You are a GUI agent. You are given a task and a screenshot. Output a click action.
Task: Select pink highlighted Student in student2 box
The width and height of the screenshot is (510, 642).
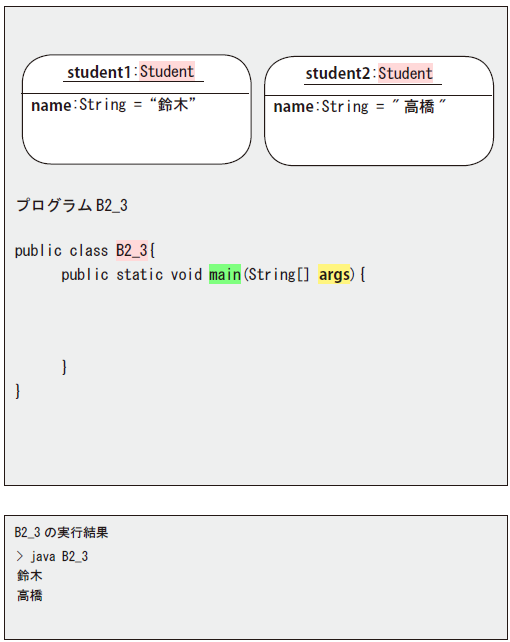[405, 73]
